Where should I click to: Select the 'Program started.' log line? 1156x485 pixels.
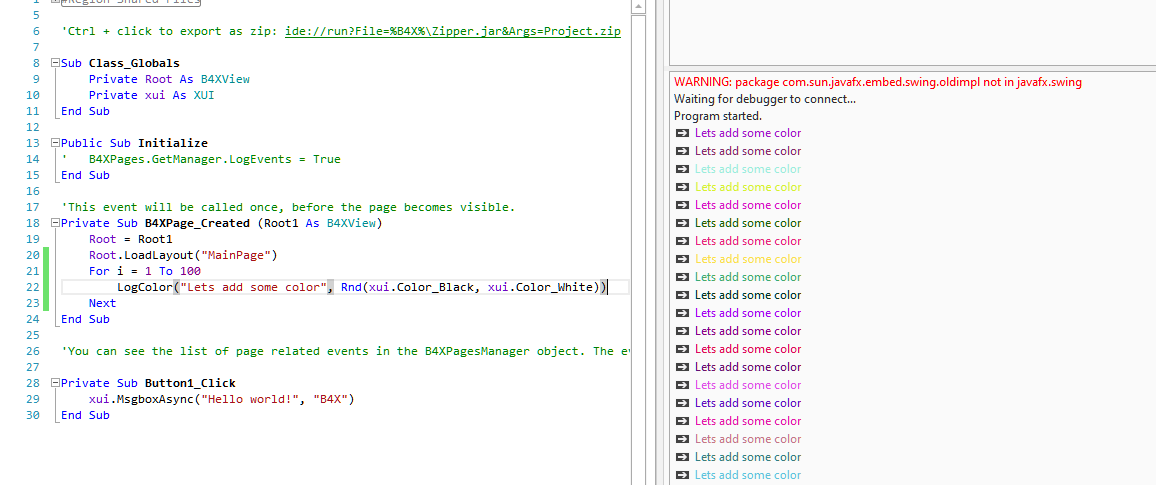click(x=717, y=116)
